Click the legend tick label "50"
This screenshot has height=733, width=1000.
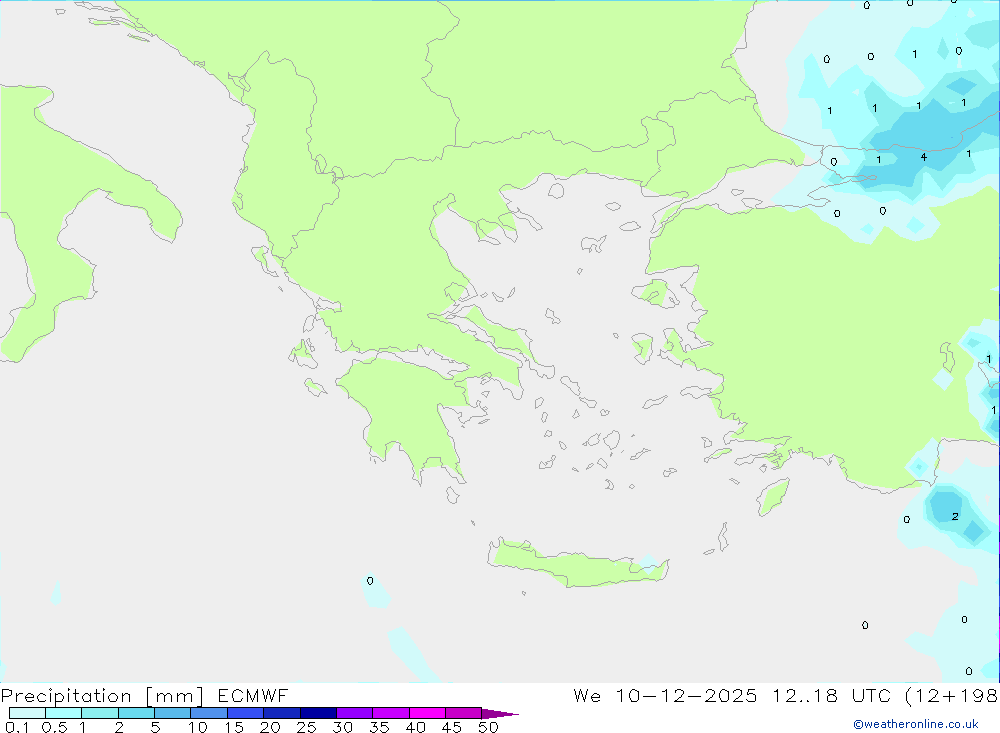[488, 727]
